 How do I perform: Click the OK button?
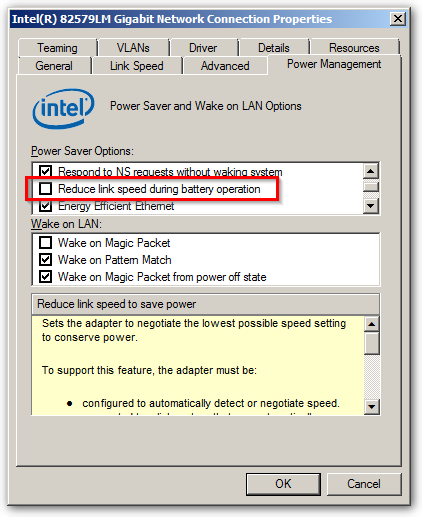tap(283, 484)
